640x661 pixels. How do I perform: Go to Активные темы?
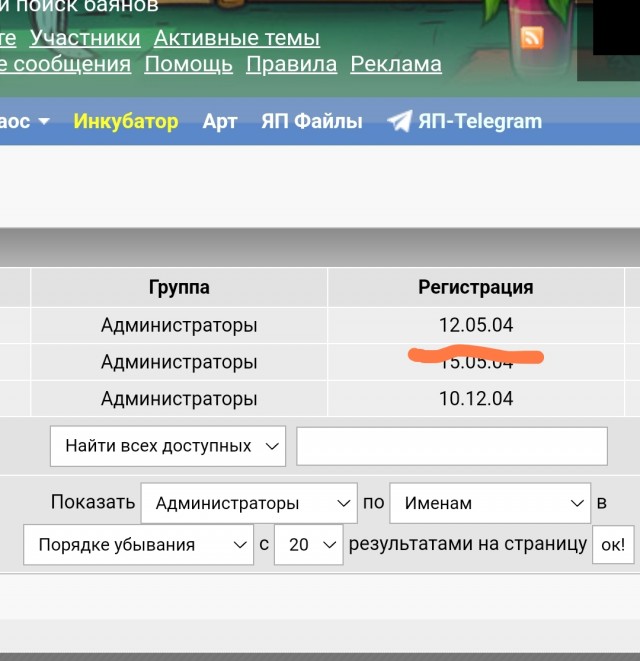click(237, 38)
